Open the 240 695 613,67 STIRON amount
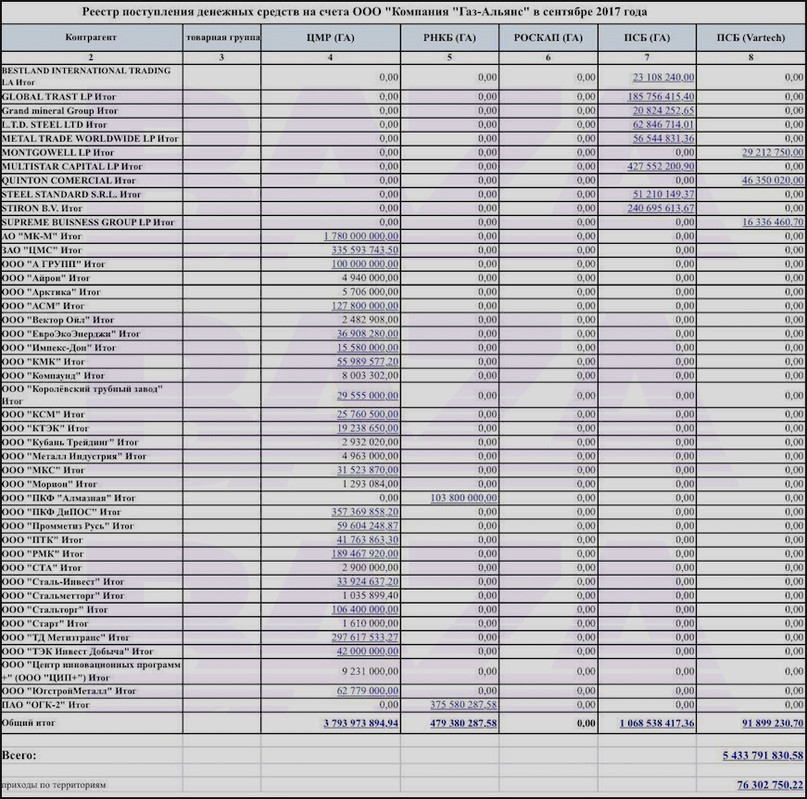Image resolution: width=807 pixels, height=799 pixels. coord(660,208)
